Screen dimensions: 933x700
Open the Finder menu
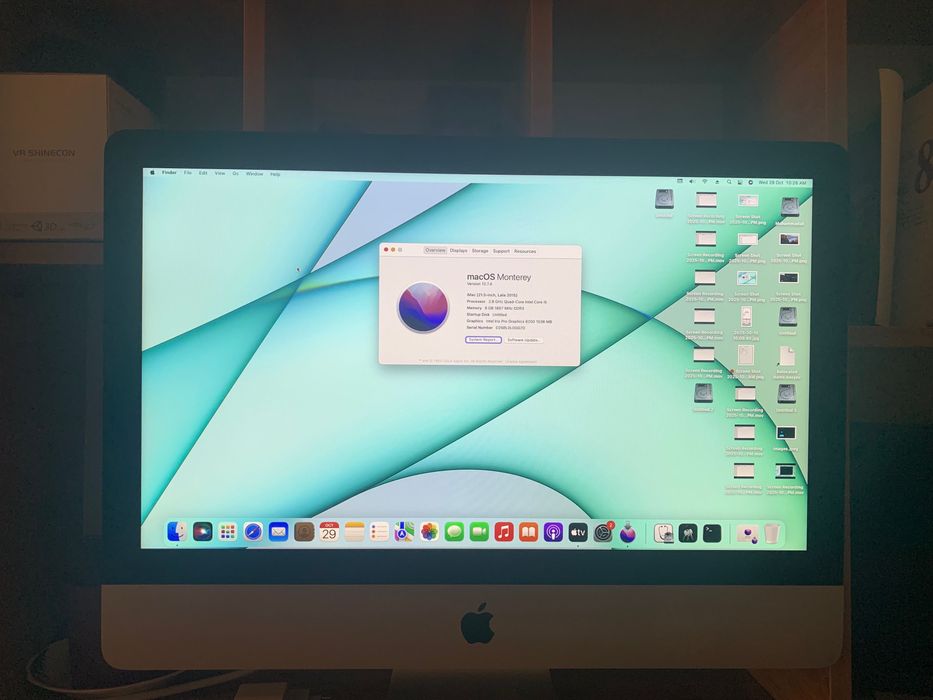[170, 172]
